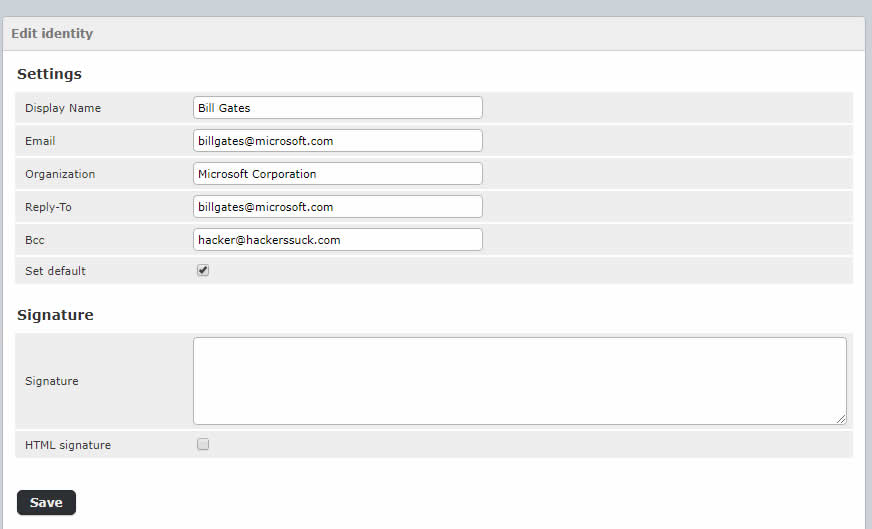Click the bold "Settings" section heading
Image resolution: width=872 pixels, height=529 pixels.
click(49, 74)
